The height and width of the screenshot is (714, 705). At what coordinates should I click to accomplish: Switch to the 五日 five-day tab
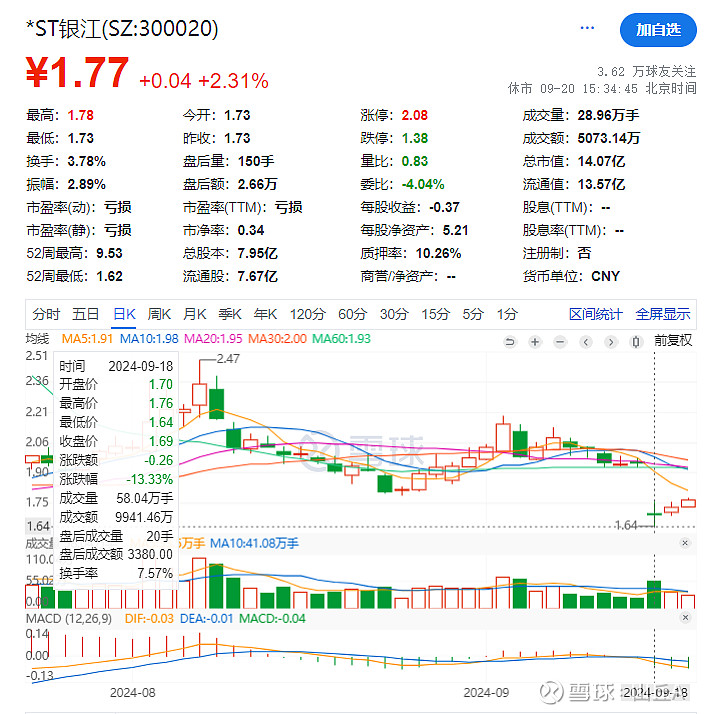(86, 314)
